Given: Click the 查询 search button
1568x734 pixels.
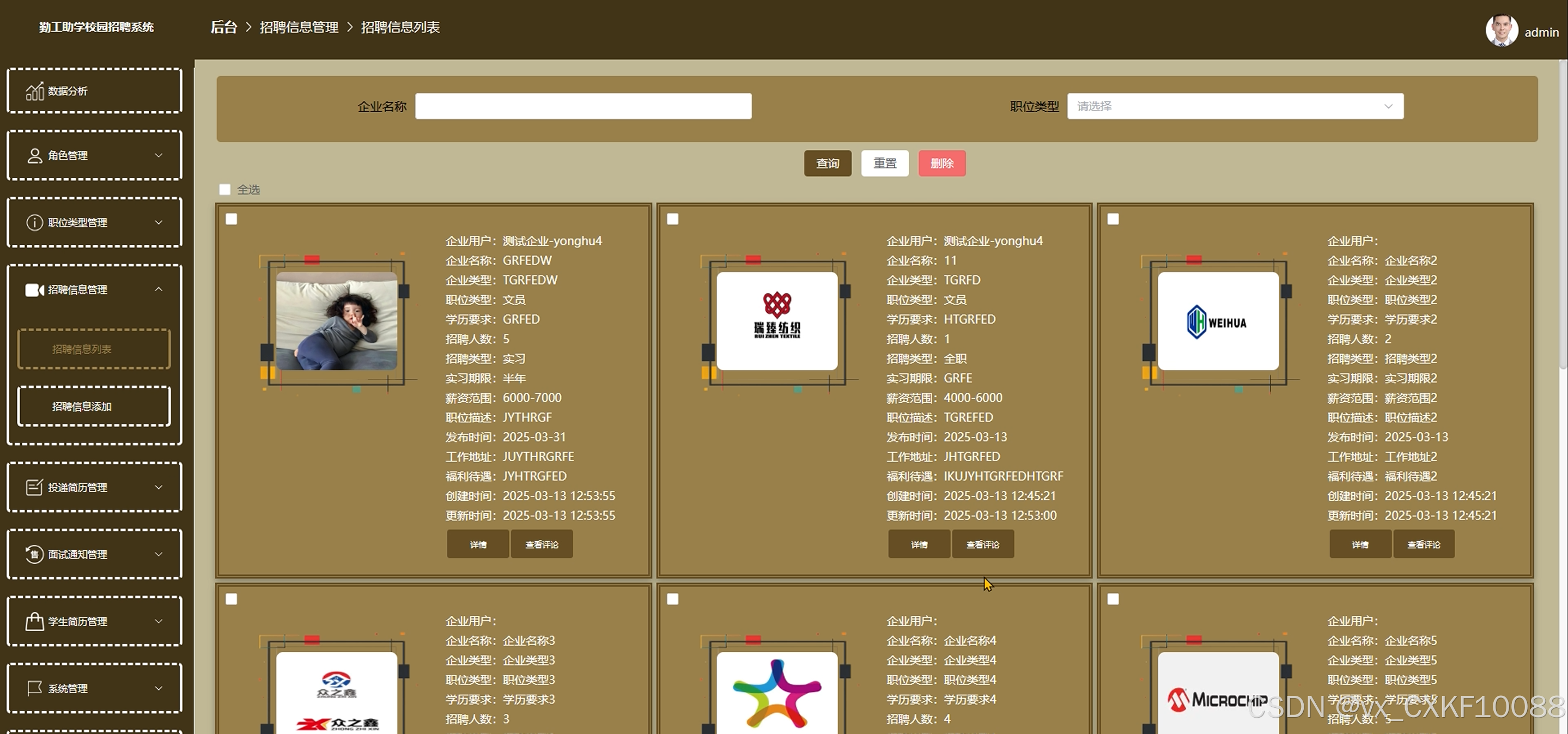Looking at the screenshot, I should [x=827, y=163].
